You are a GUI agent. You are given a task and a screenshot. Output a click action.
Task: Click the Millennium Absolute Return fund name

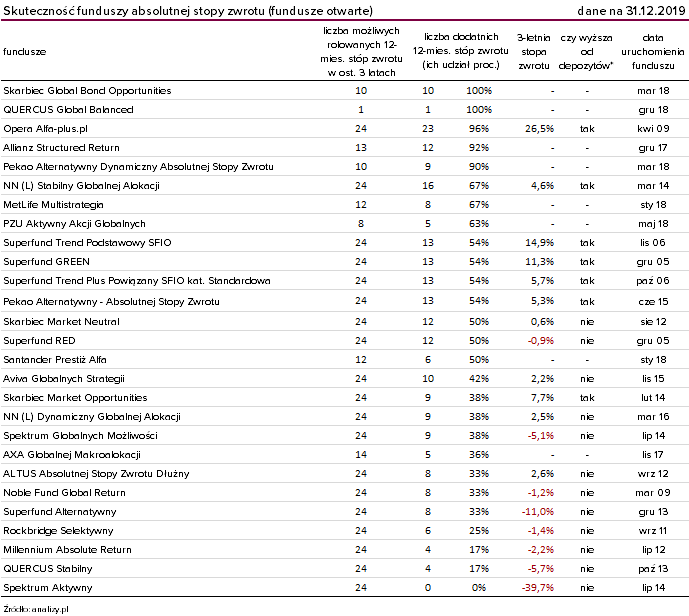coord(67,550)
